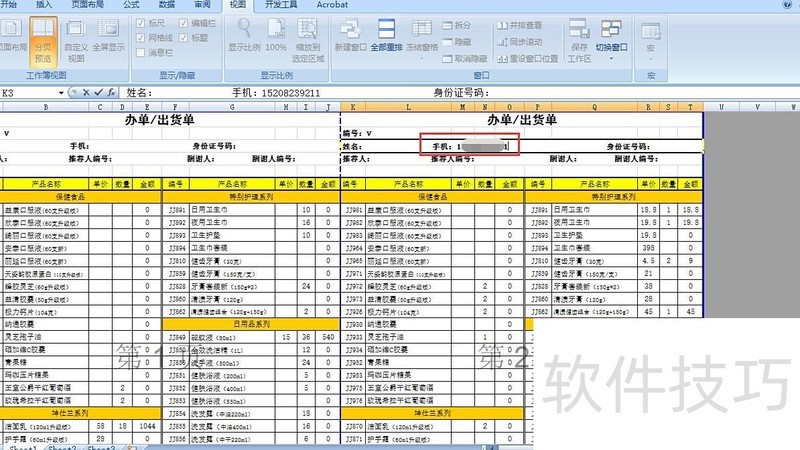Open the 开始 Home ribbon tab
This screenshot has width=800, height=450.
[9, 5]
